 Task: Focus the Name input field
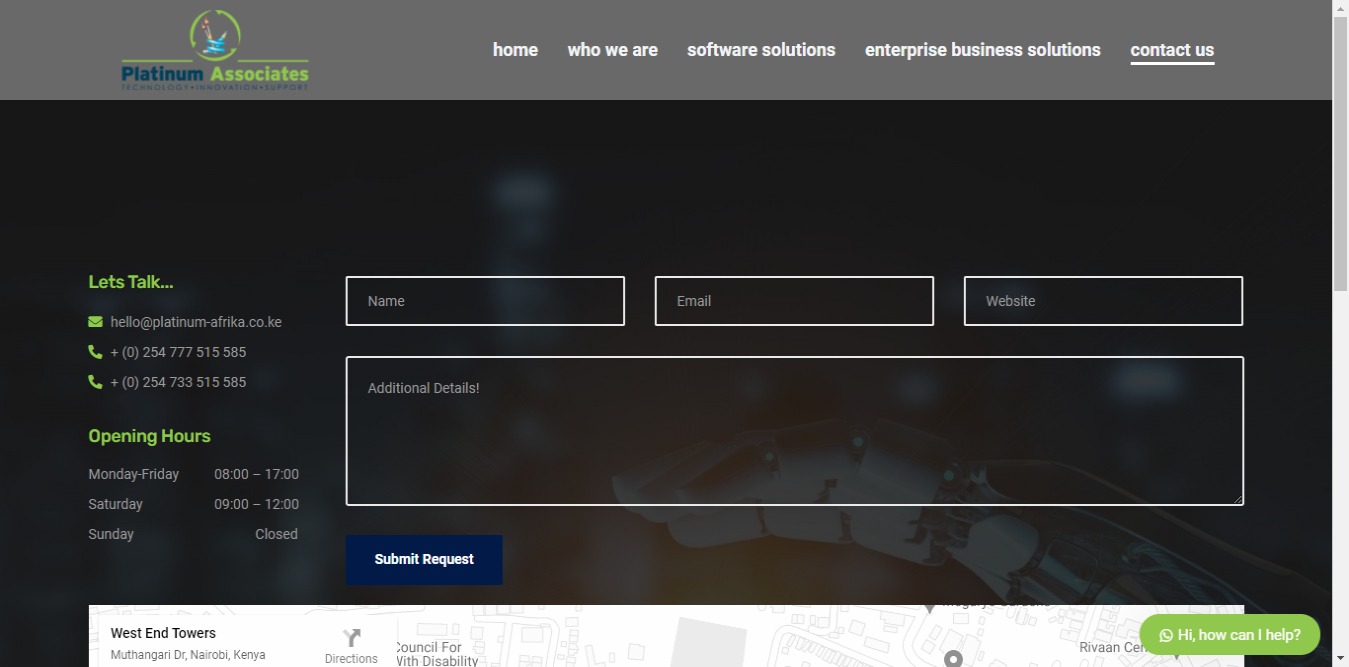485,301
